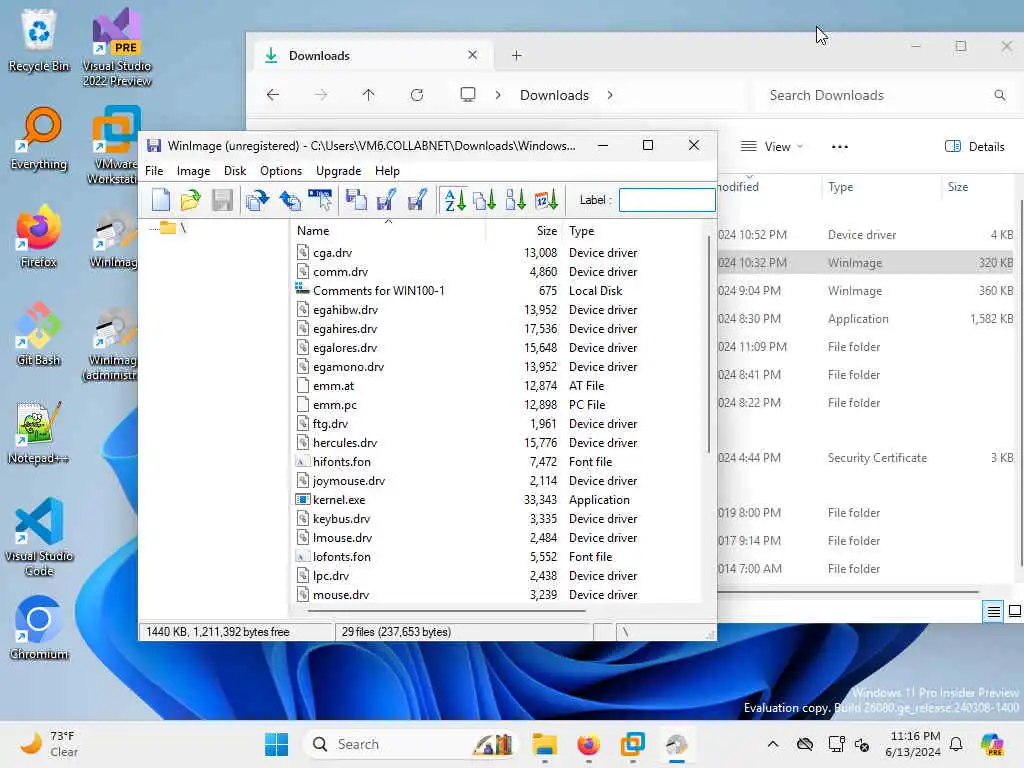1024x768 pixels.
Task: Click the Select files cursor toolbar icon
Action: [320, 200]
